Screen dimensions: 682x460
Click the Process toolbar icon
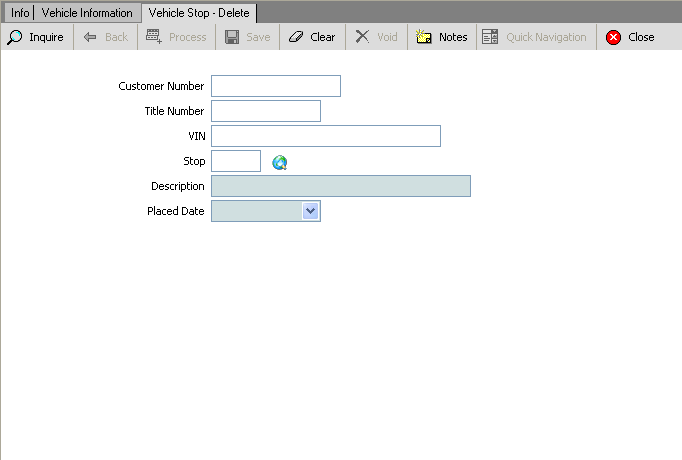176,37
